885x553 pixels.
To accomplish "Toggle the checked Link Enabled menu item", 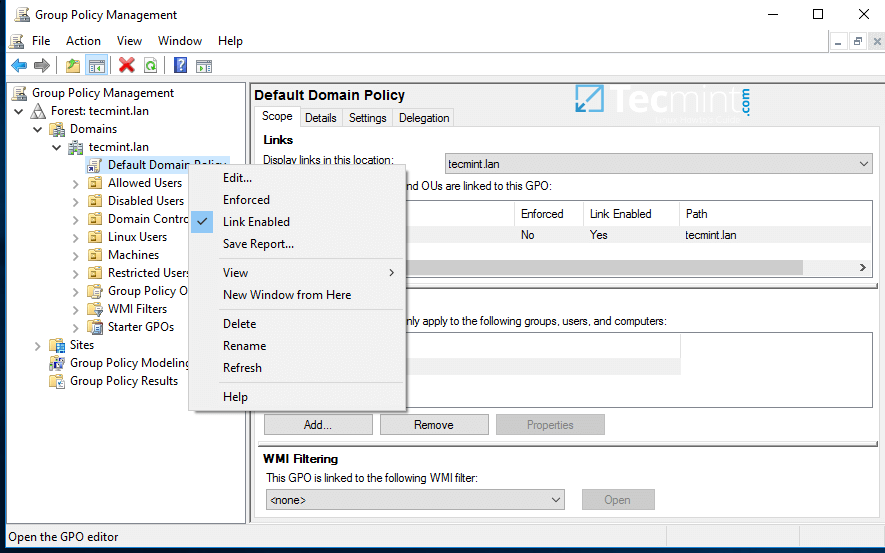I will coord(256,222).
